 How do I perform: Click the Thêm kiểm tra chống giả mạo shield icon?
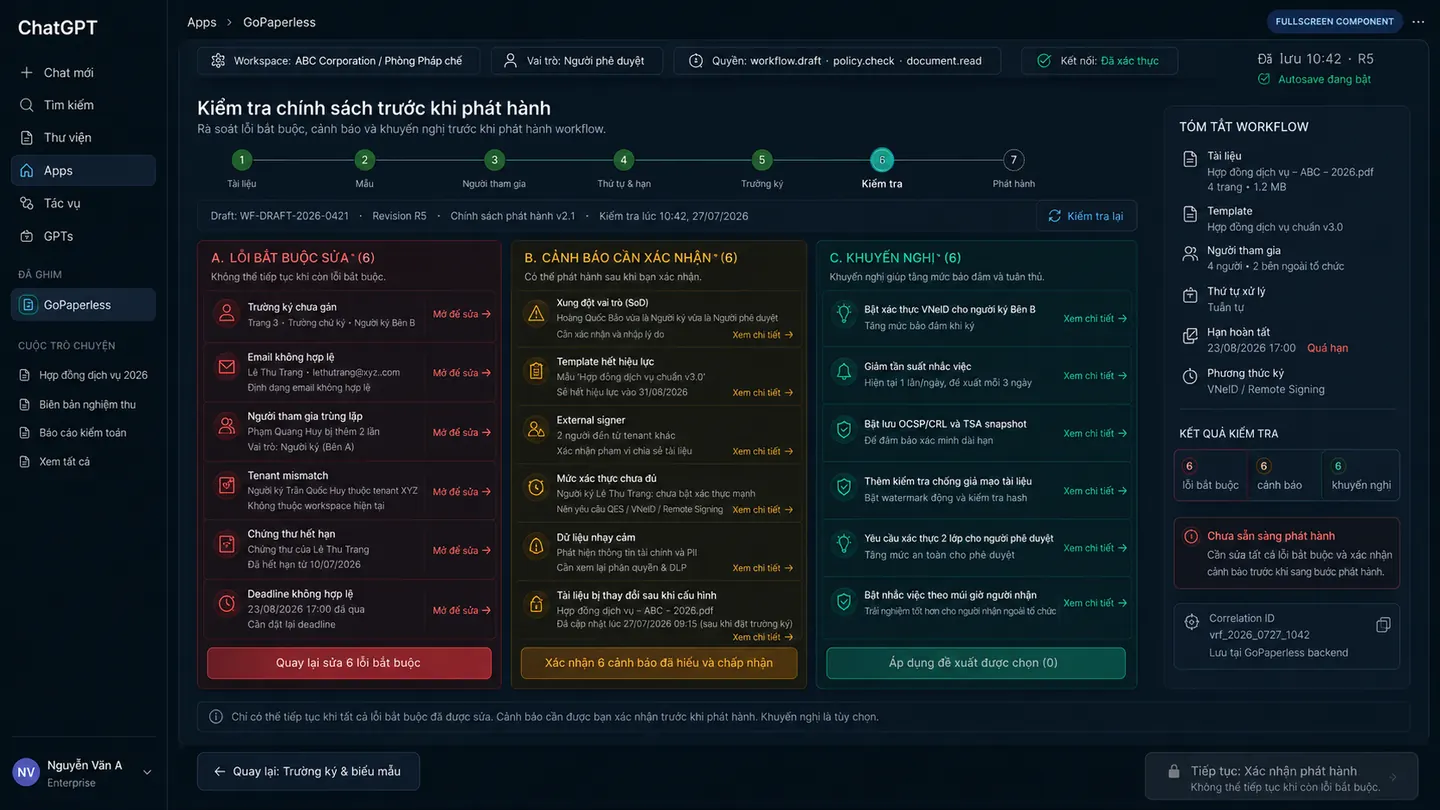[x=844, y=487]
